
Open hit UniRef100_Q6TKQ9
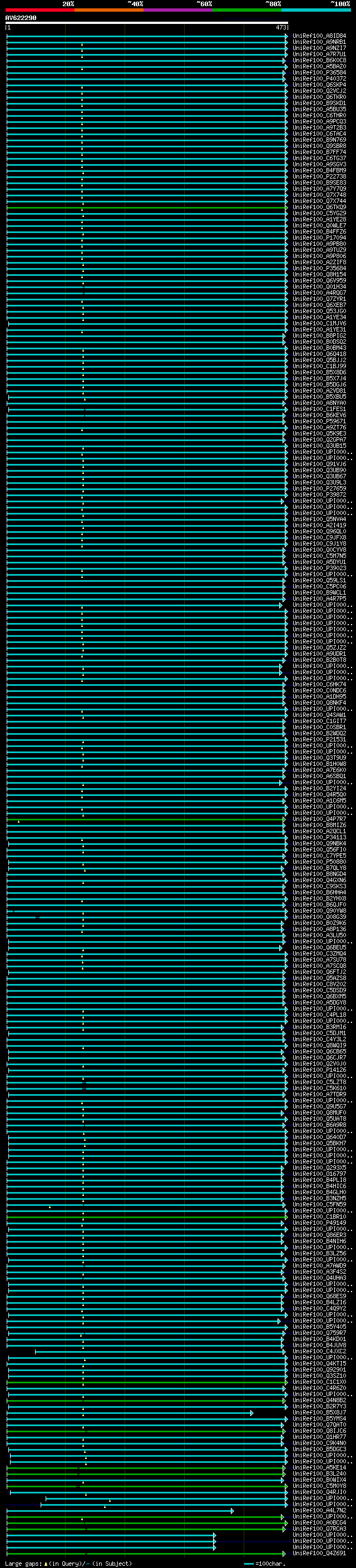point(319,207)
